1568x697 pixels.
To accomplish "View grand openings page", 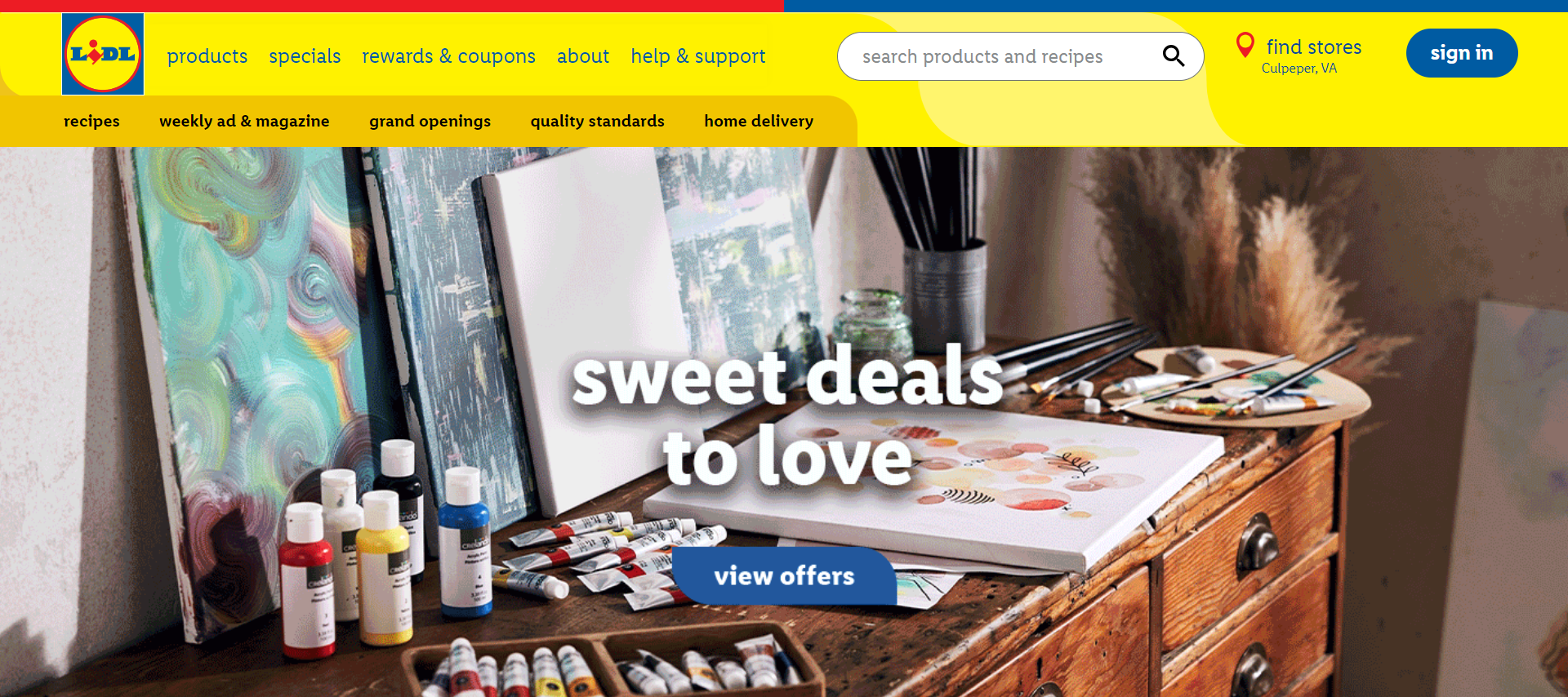I will point(430,121).
